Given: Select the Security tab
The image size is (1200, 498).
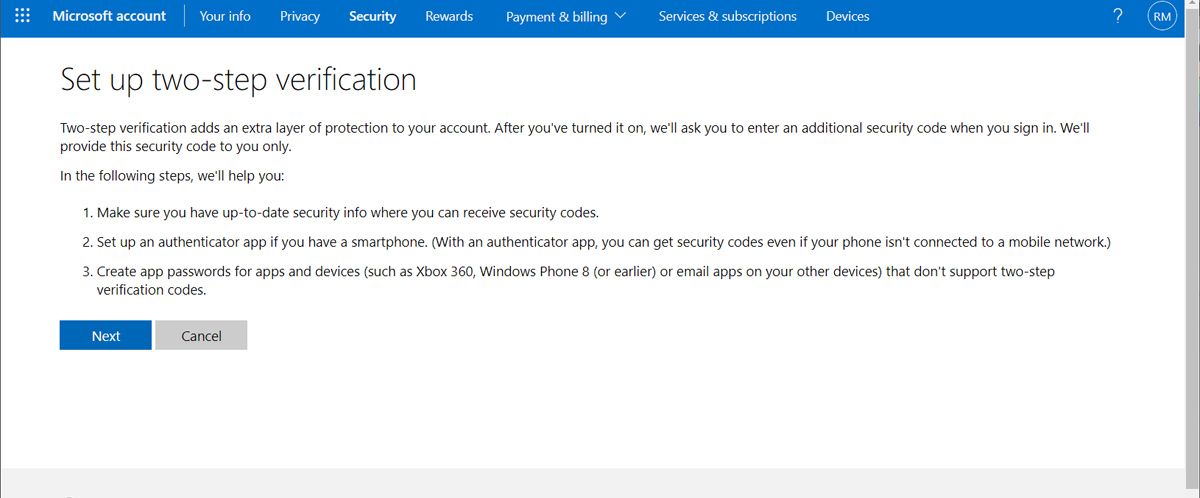Looking at the screenshot, I should pyautogui.click(x=372, y=16).
